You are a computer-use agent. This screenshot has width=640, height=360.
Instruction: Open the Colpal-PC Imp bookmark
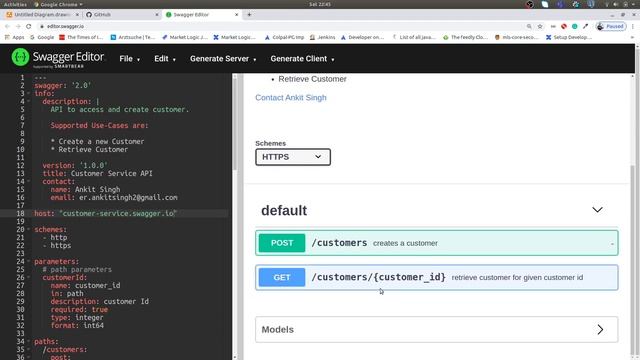tap(284, 37)
